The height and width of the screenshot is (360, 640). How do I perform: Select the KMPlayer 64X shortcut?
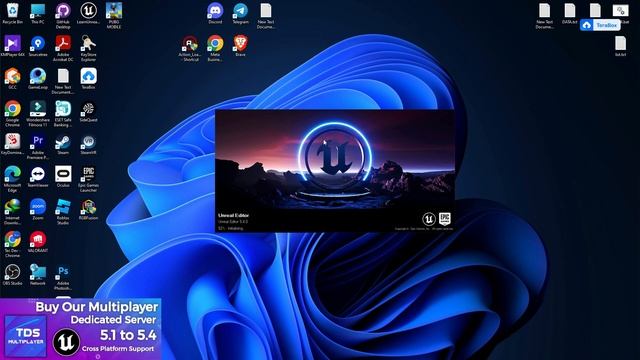[x=13, y=46]
